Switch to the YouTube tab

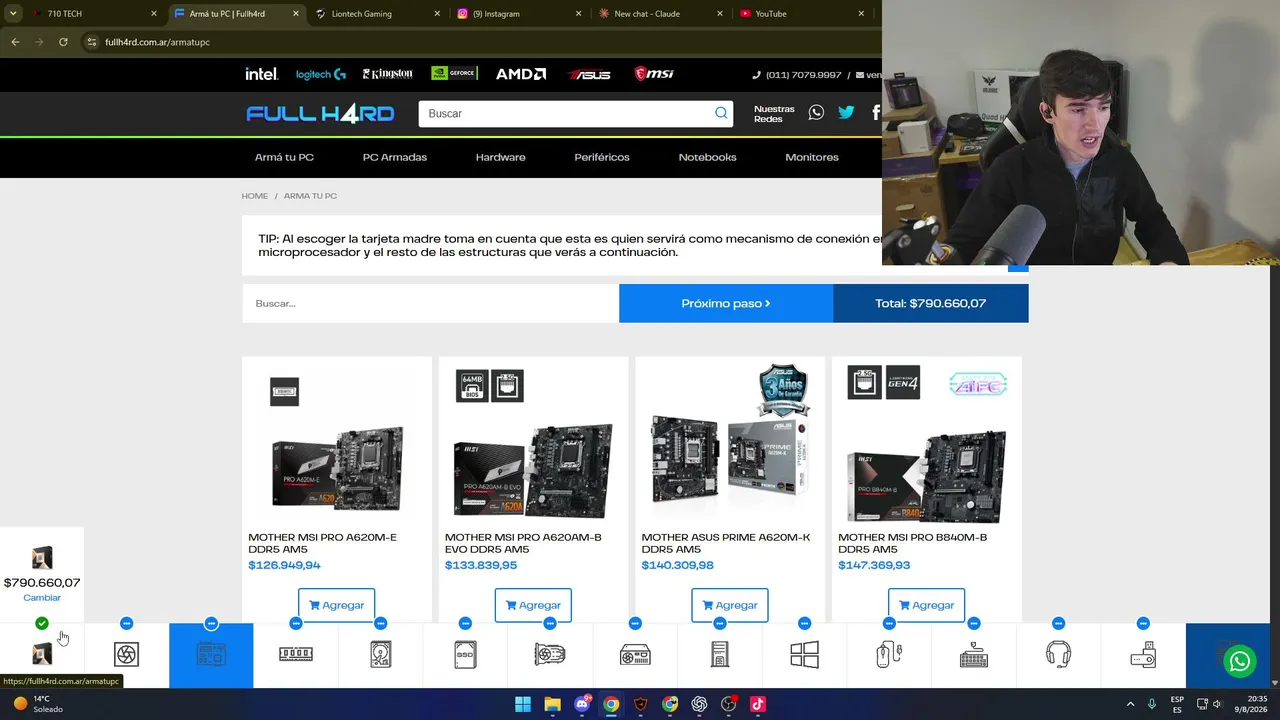801,14
